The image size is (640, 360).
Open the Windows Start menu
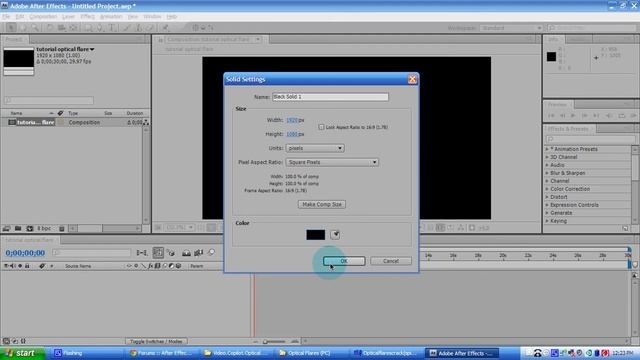(22, 353)
